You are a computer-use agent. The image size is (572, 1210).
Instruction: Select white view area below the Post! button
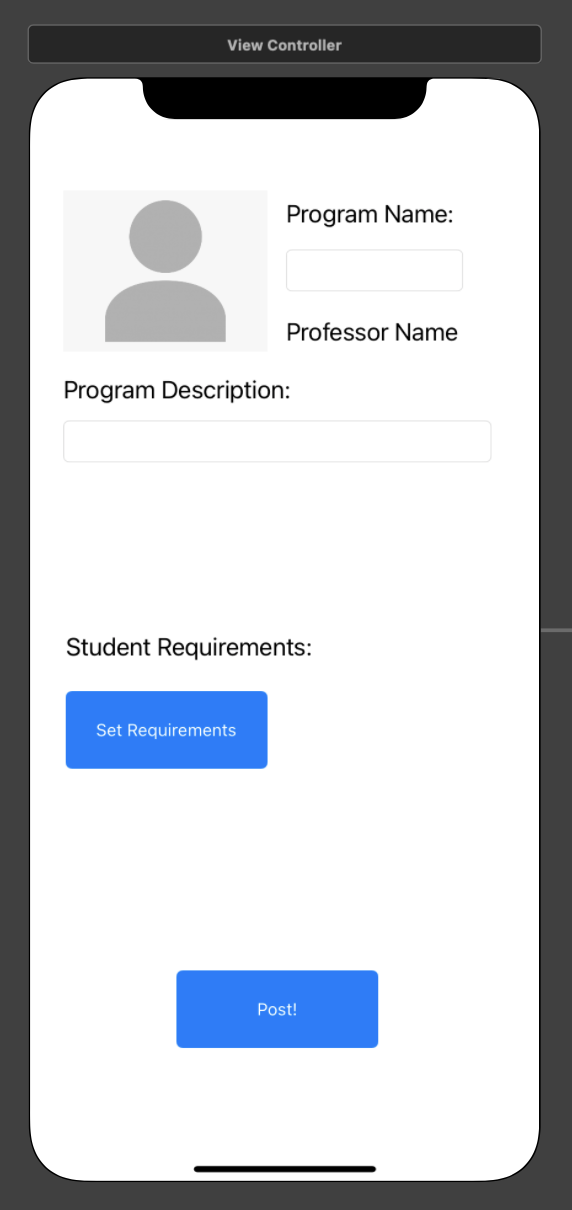285,1100
